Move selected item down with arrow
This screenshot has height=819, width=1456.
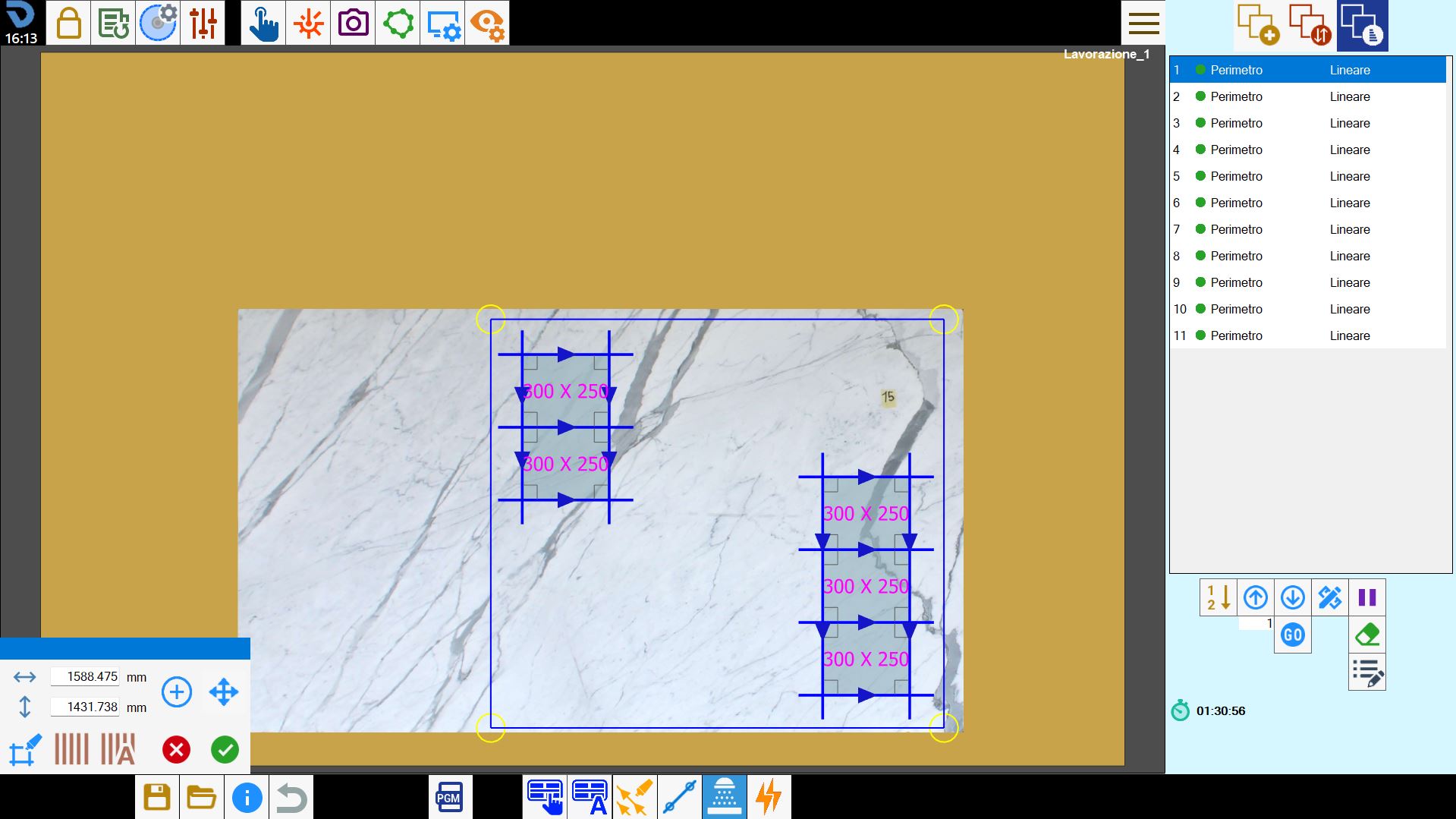click(1293, 597)
